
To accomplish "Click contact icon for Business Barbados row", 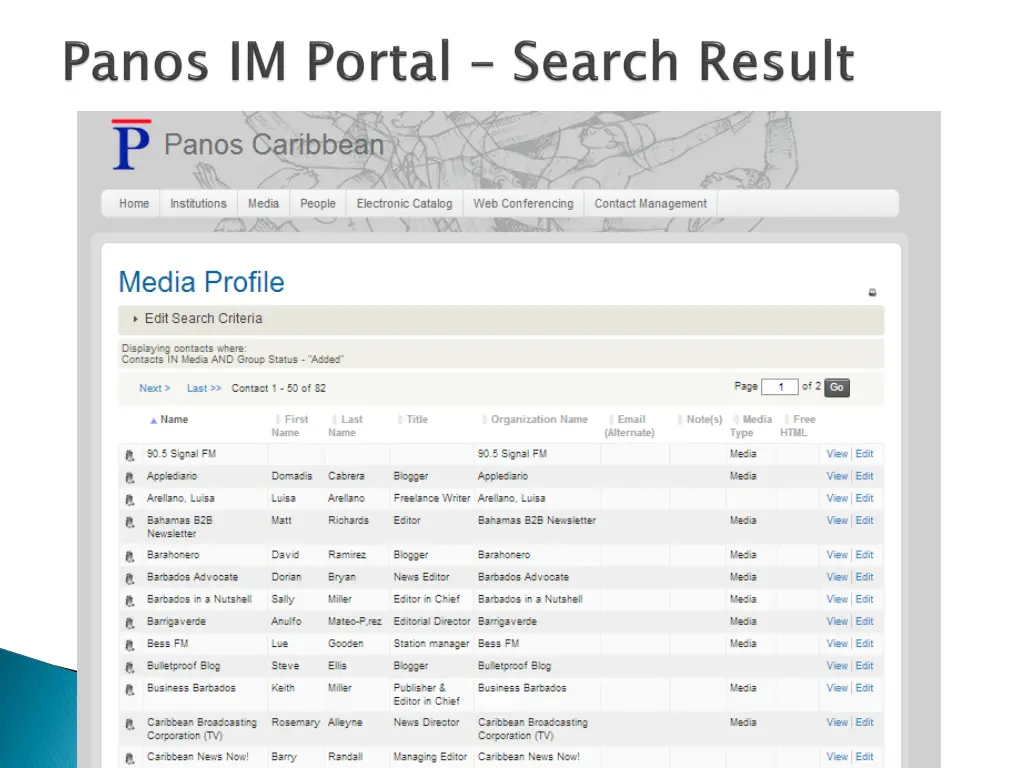I will [130, 690].
